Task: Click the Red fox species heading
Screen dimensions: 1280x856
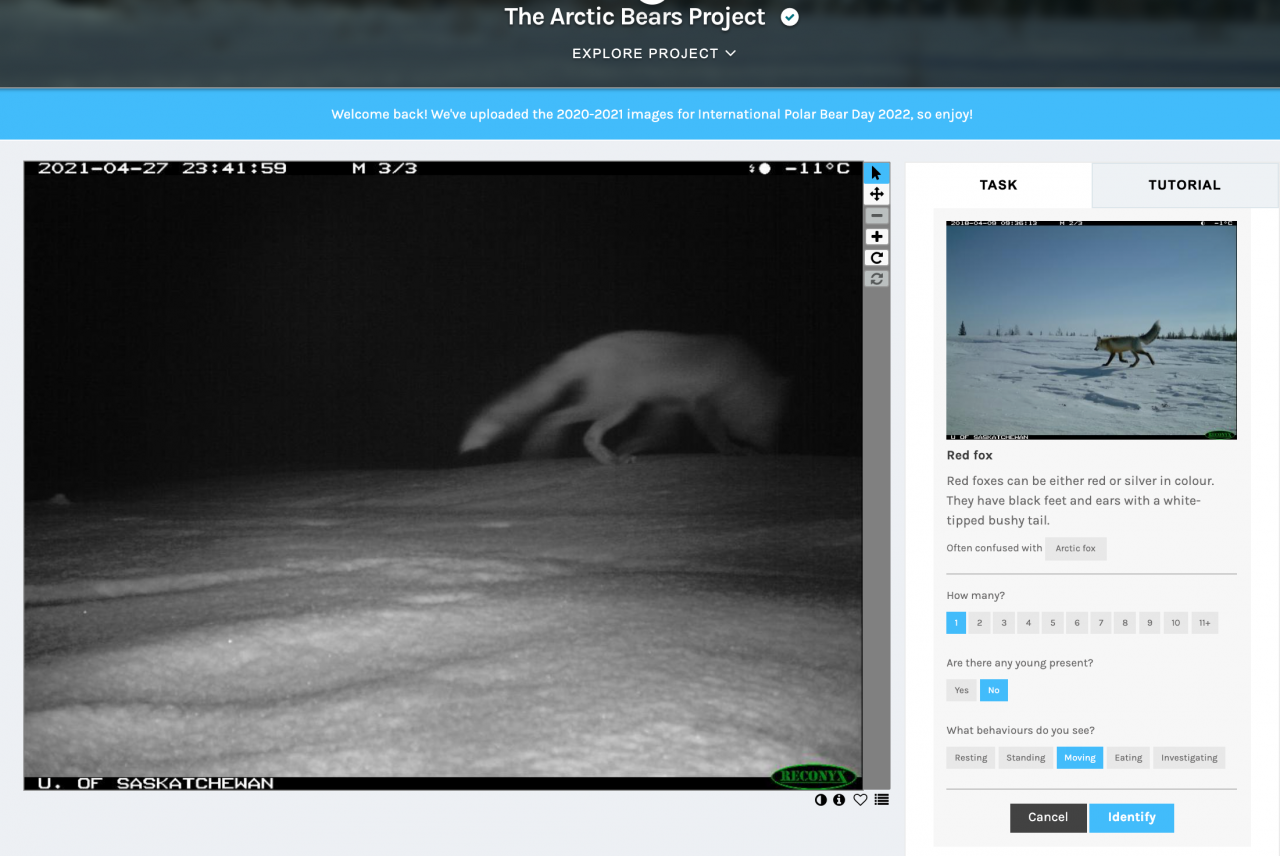Action: pos(970,456)
